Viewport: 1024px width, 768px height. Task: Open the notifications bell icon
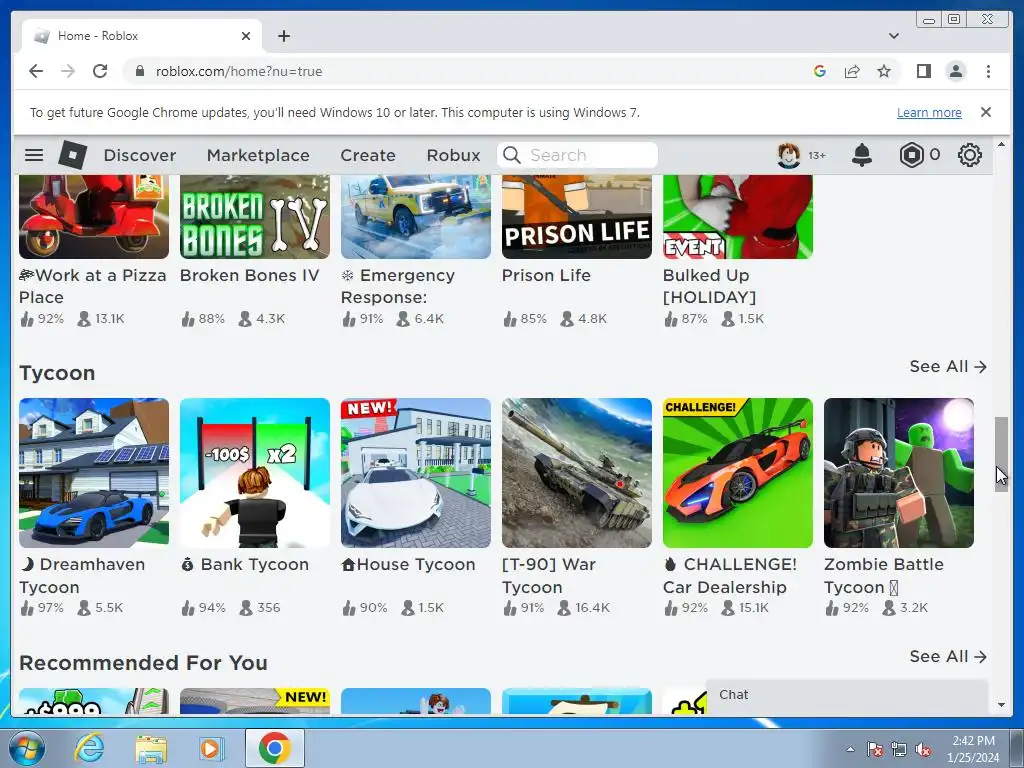[862, 155]
